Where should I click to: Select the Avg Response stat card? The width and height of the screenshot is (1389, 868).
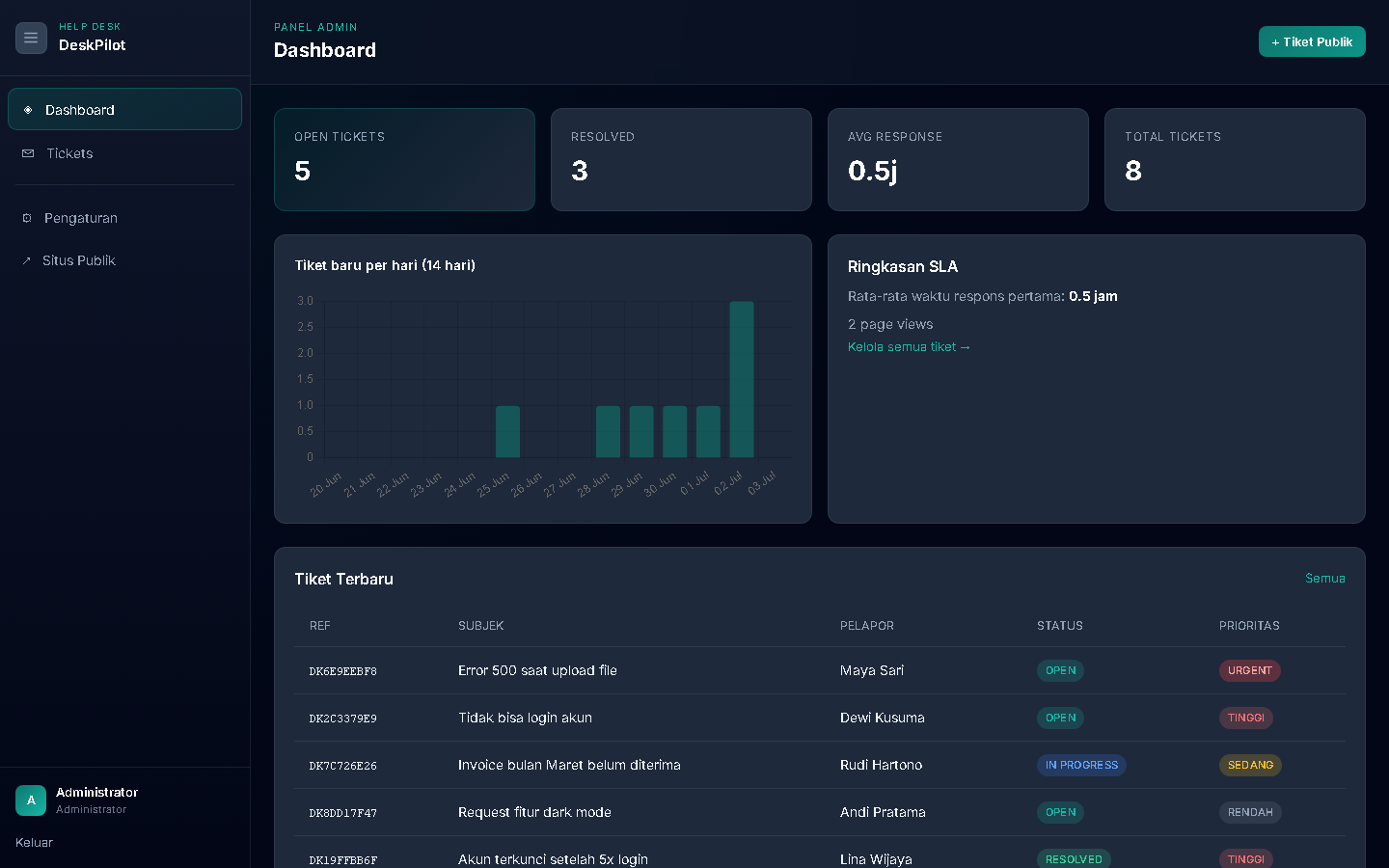point(958,159)
